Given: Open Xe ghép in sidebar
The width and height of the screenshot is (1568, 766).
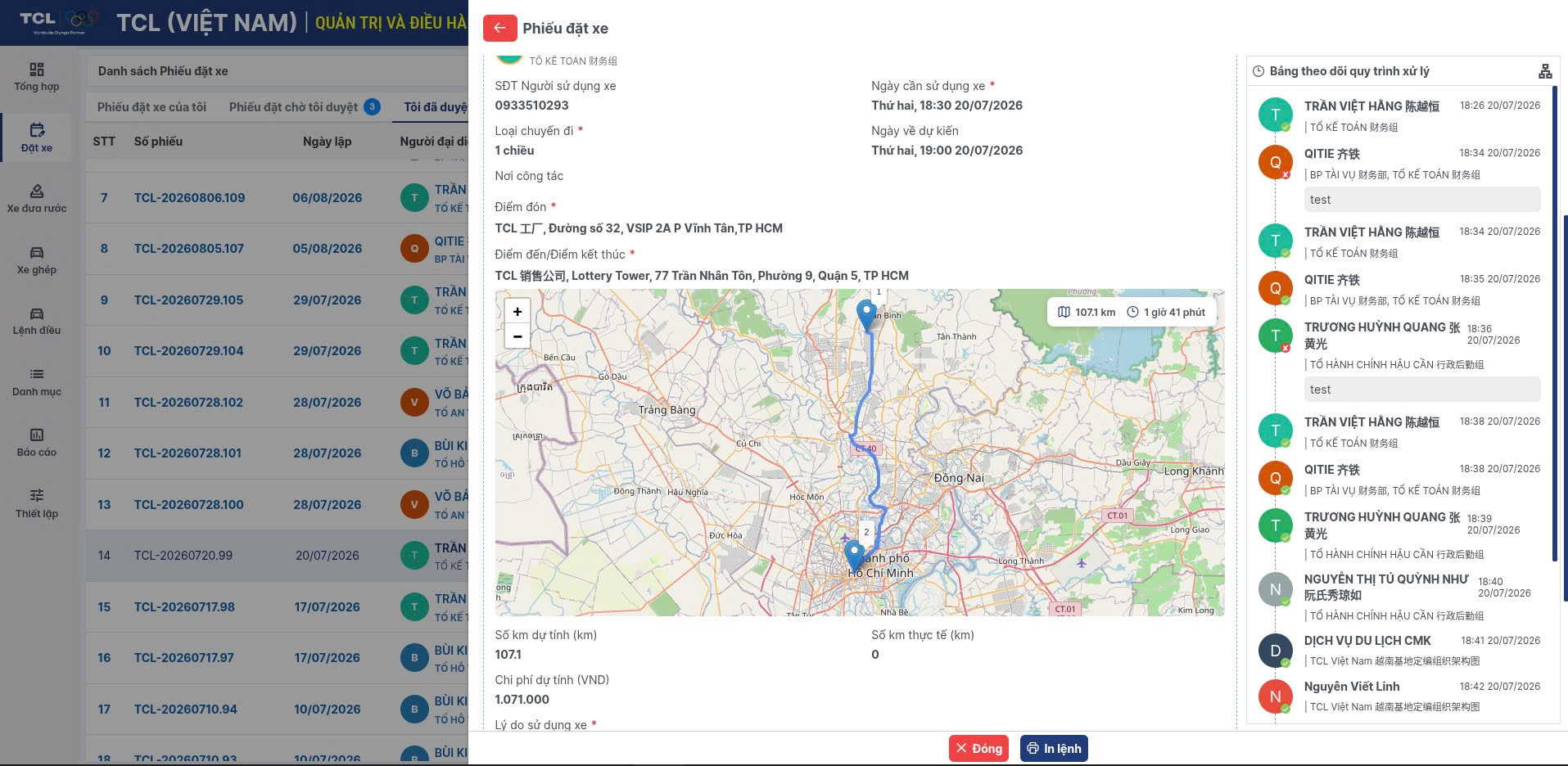Looking at the screenshot, I should pyautogui.click(x=37, y=260).
